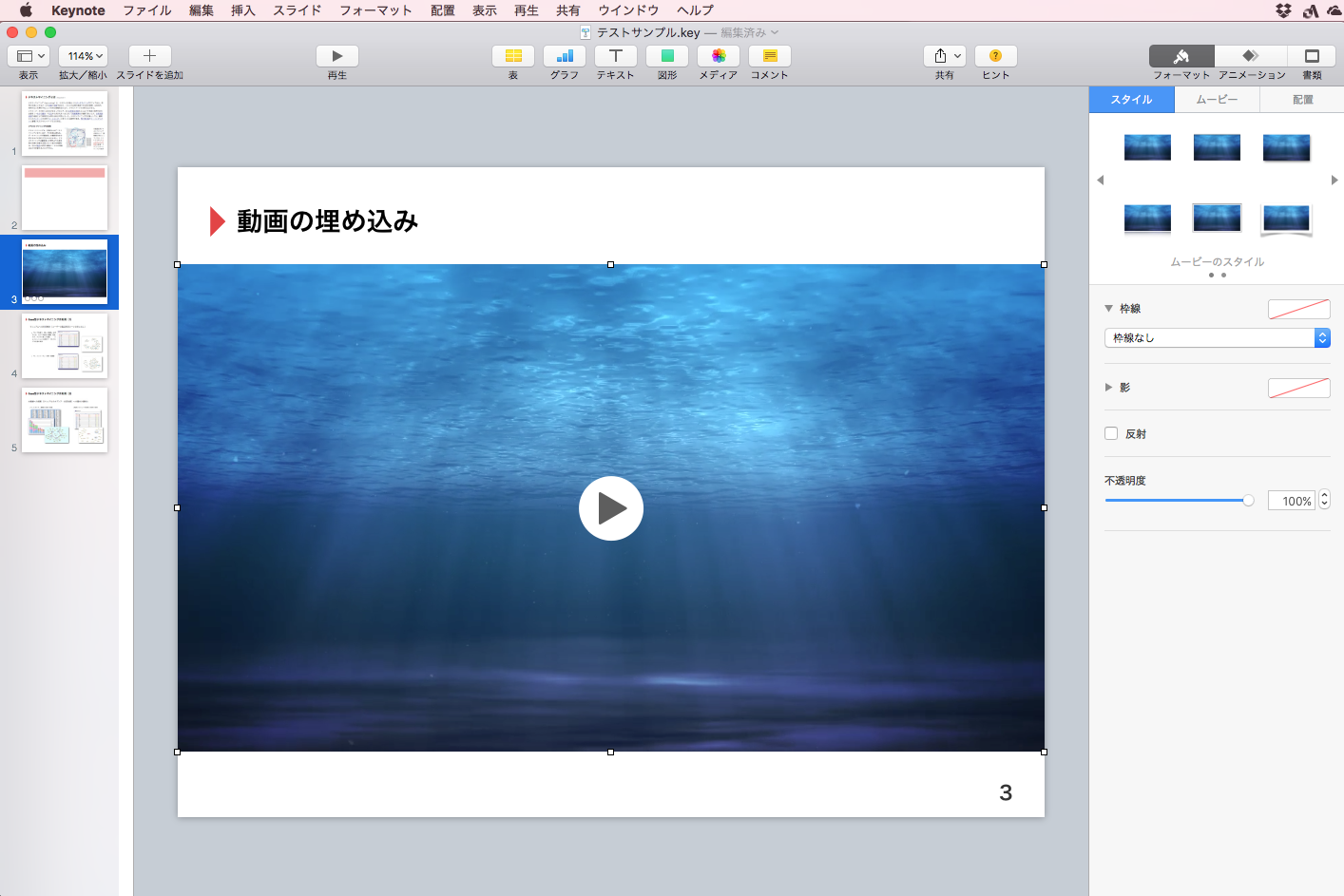Click the 共有 share button
Image resolution: width=1344 pixels, height=896 pixels.
(944, 56)
